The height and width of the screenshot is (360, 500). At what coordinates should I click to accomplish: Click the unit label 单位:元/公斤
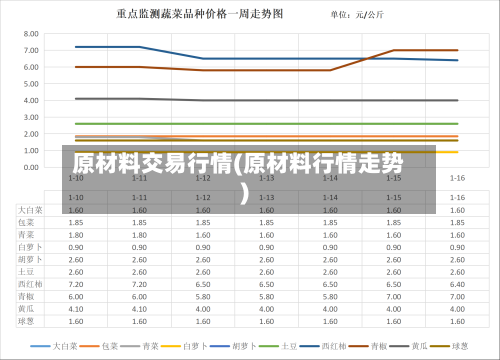click(x=357, y=15)
